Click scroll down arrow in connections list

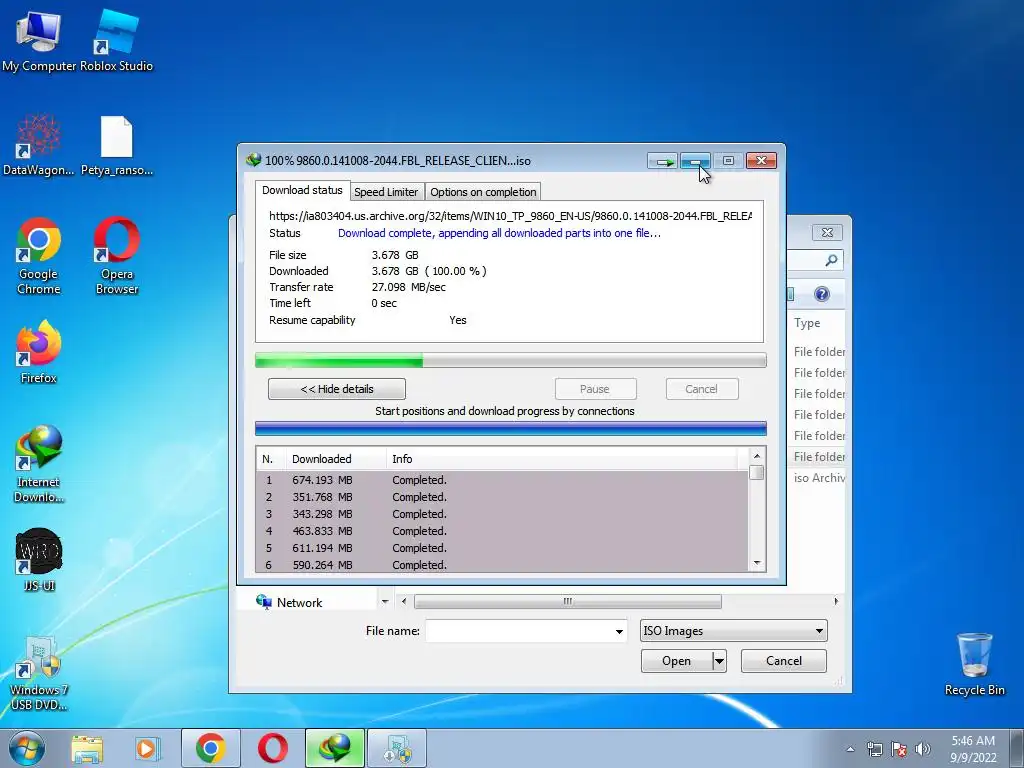click(757, 564)
